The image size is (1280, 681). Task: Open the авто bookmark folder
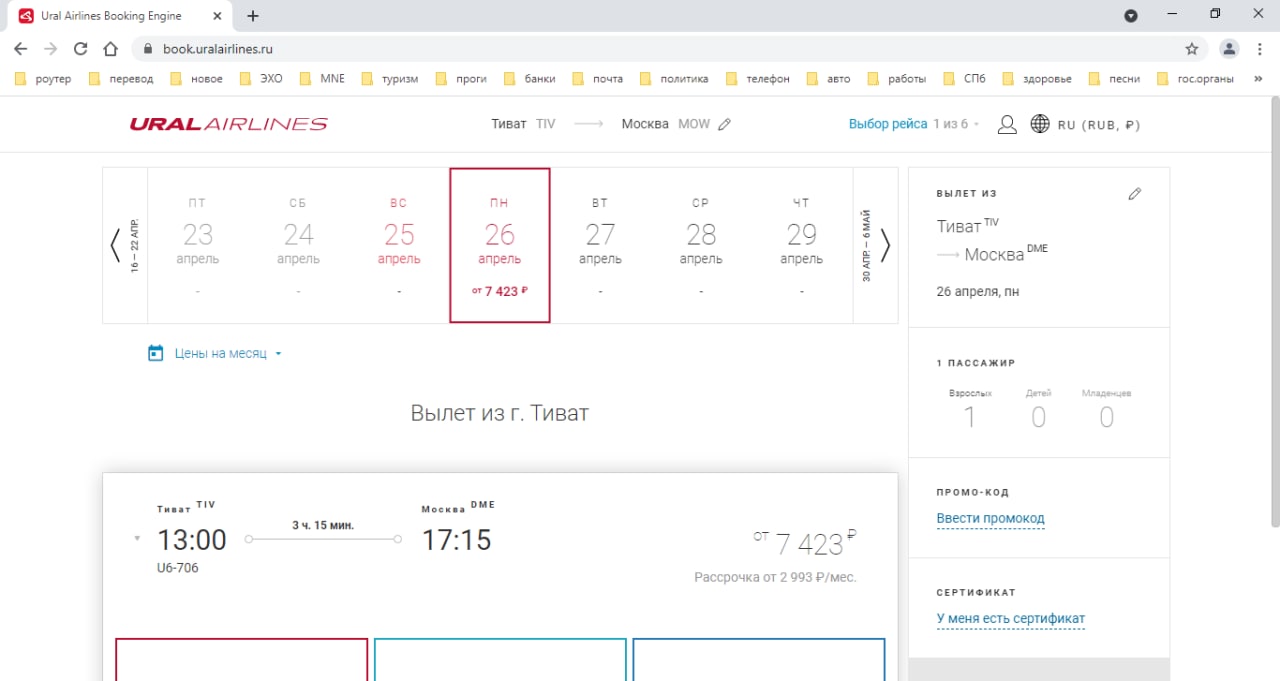(x=828, y=79)
